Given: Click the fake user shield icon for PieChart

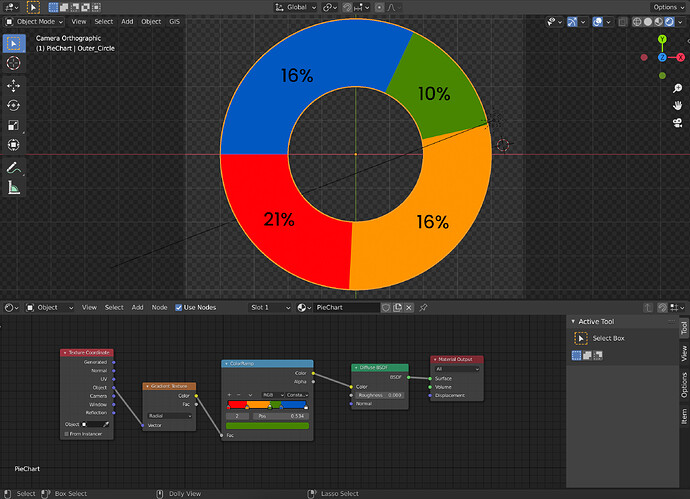Looking at the screenshot, I should pos(386,308).
